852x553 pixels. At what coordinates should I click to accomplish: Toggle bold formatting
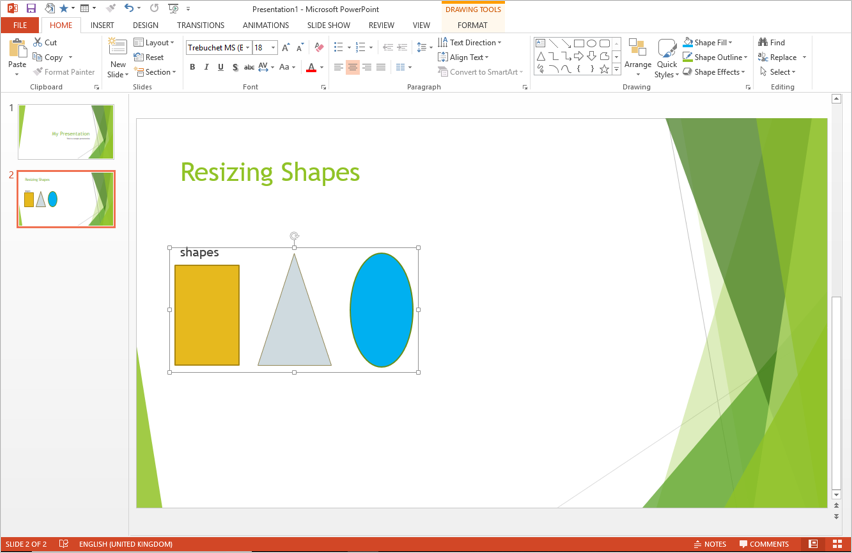click(x=192, y=68)
